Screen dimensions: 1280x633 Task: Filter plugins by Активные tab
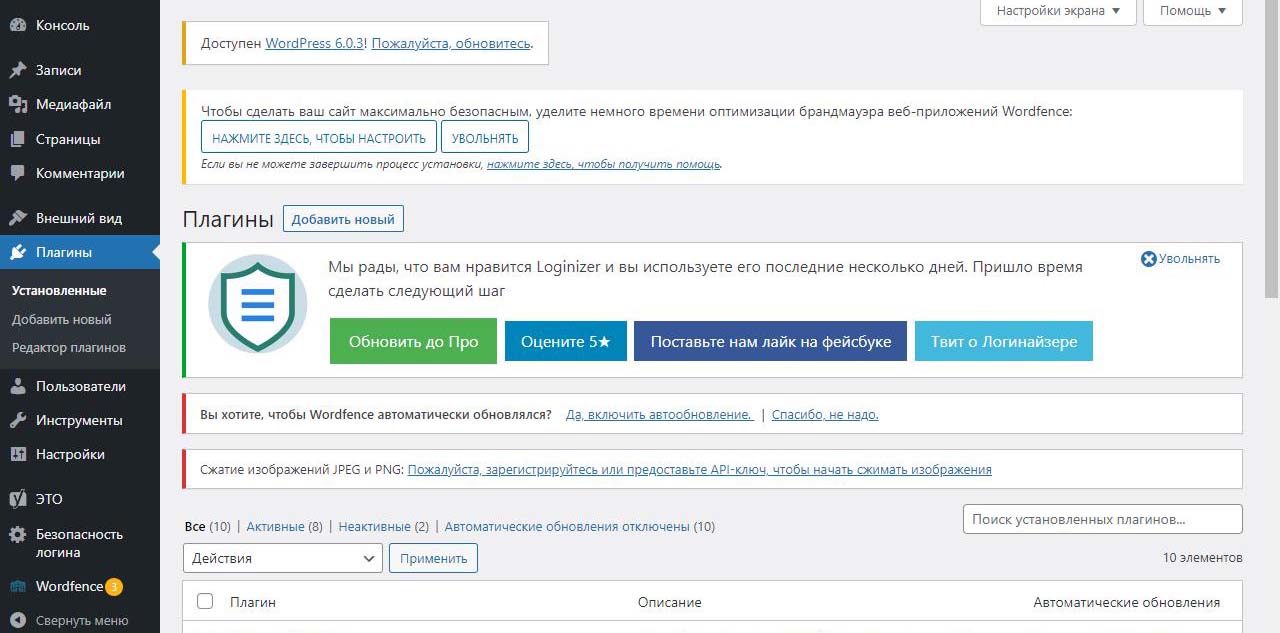click(x=275, y=526)
